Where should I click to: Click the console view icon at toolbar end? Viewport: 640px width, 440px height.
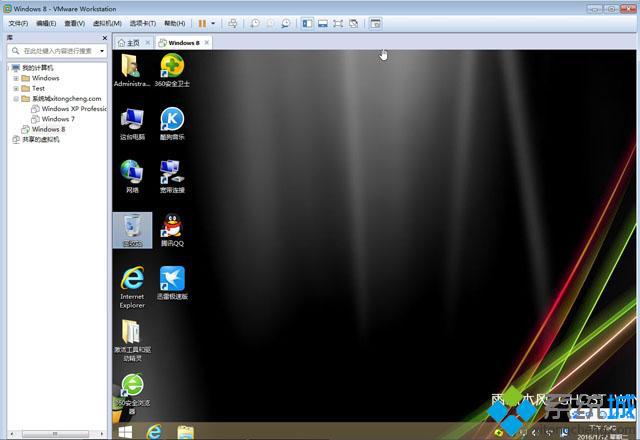click(x=375, y=24)
